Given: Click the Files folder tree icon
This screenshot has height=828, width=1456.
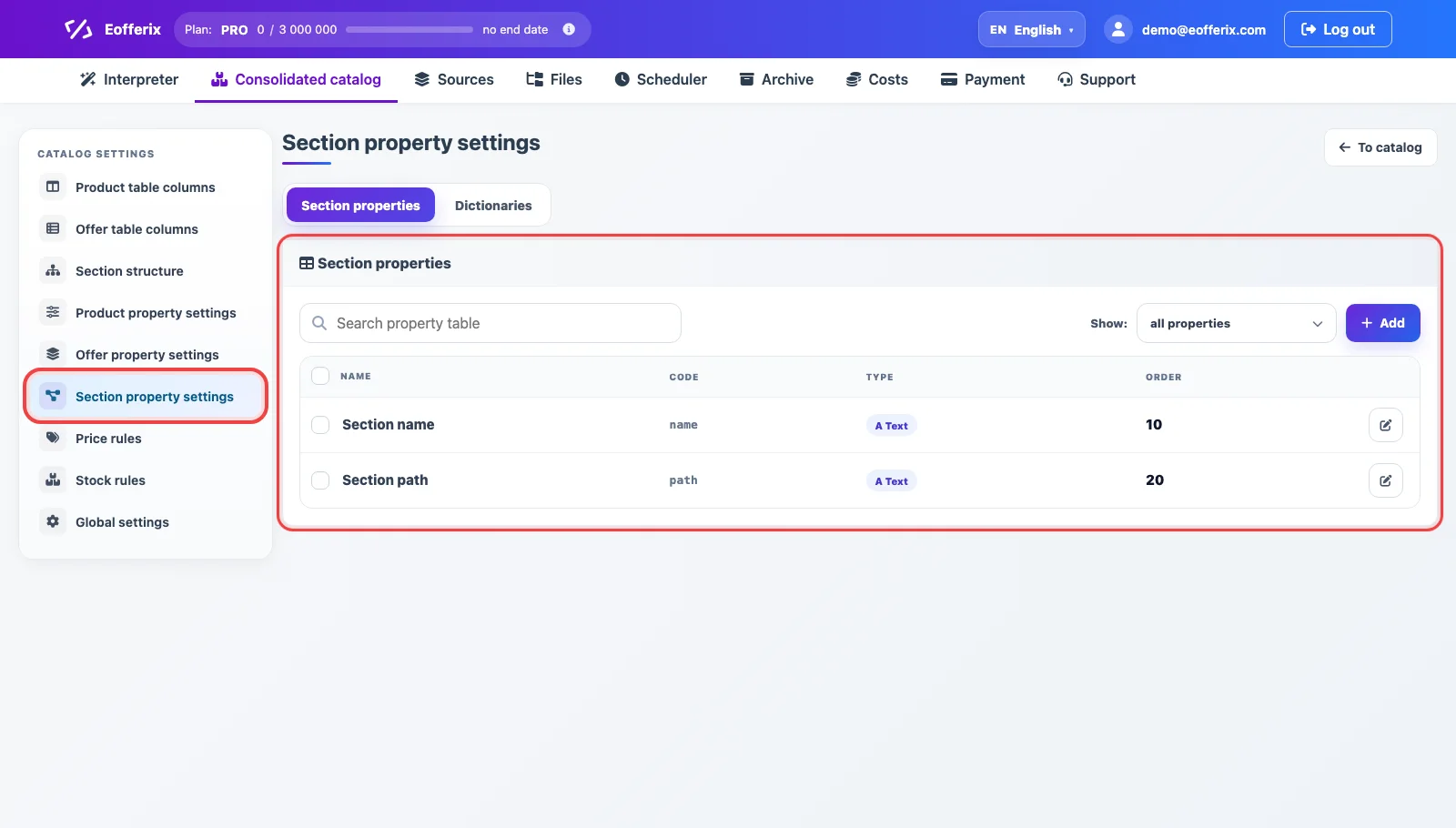Looking at the screenshot, I should pyautogui.click(x=535, y=79).
